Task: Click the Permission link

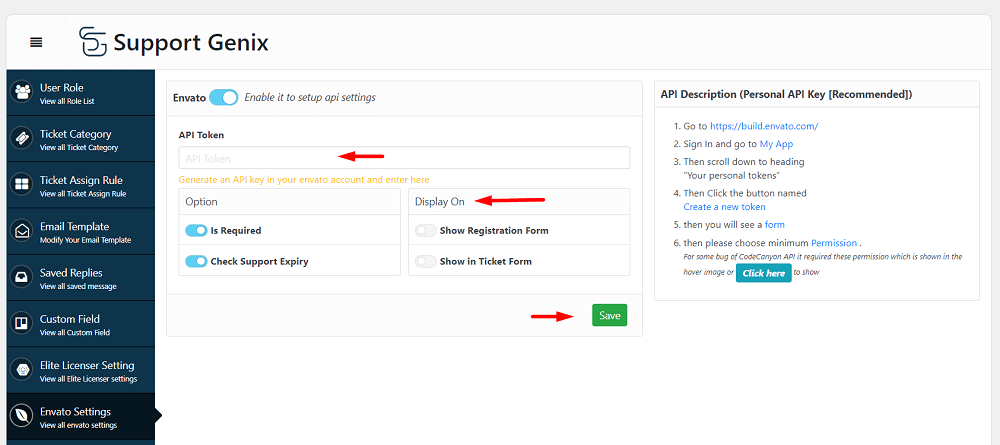Action: 834,243
